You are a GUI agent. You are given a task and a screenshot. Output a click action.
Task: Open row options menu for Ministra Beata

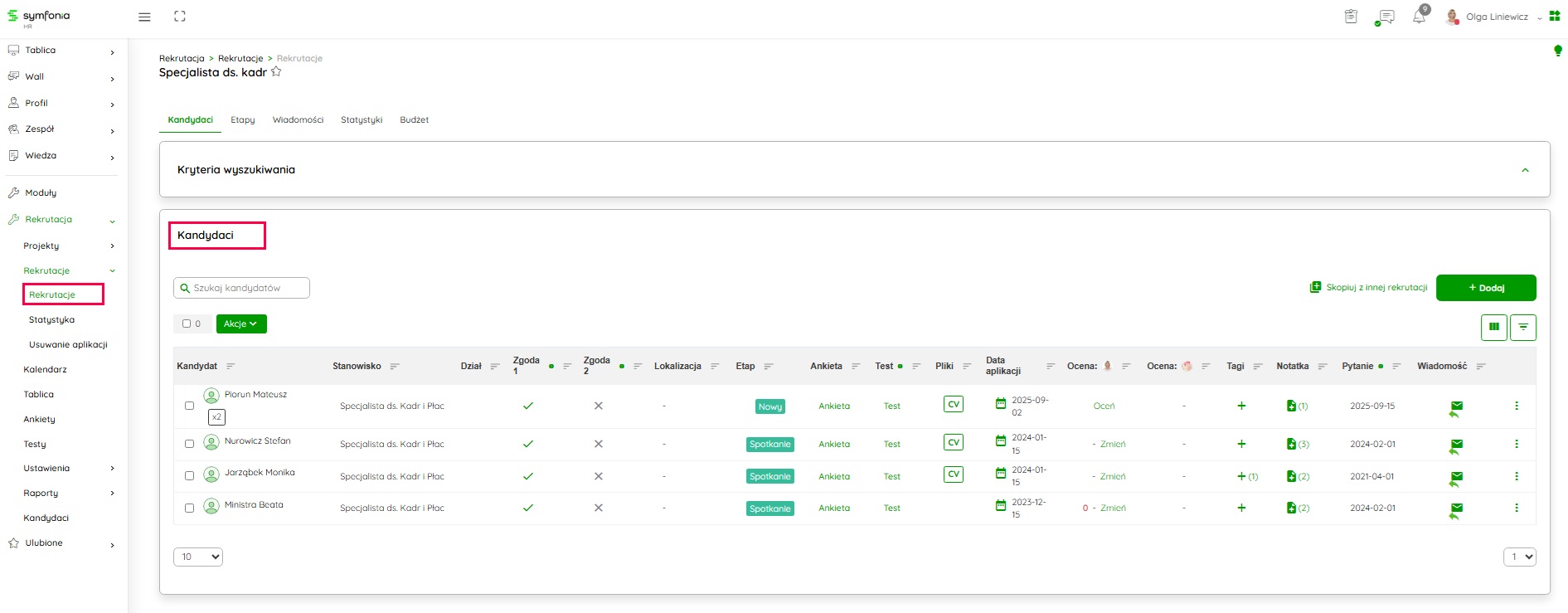point(1516,508)
